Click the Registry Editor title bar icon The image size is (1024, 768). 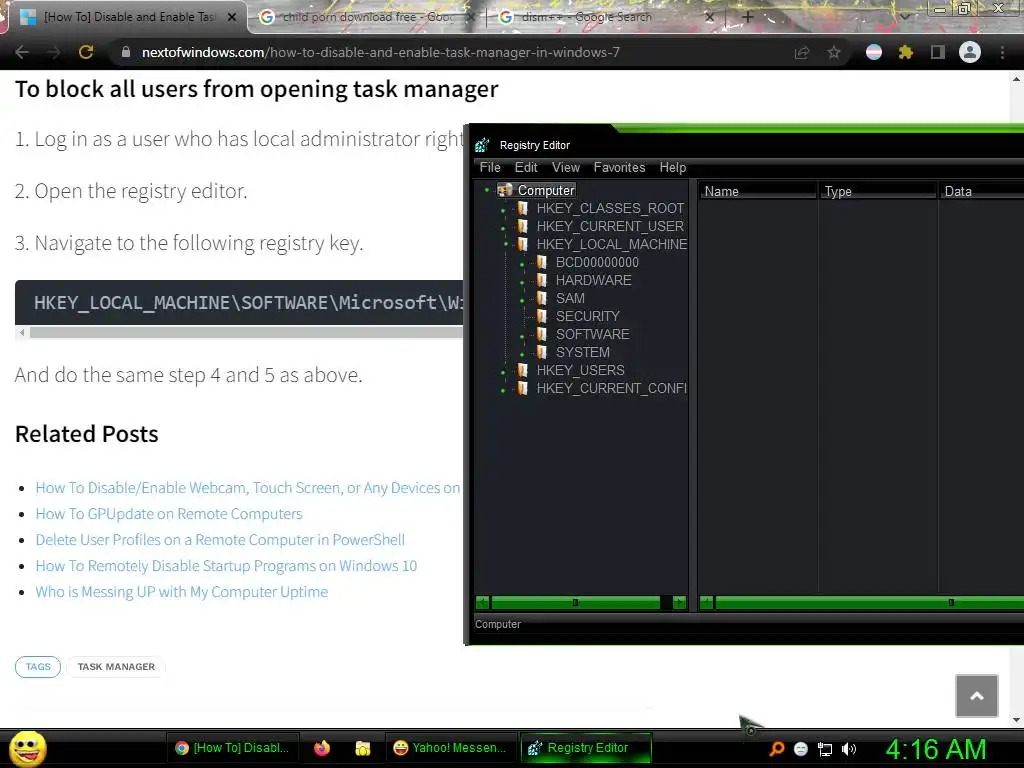pos(483,145)
